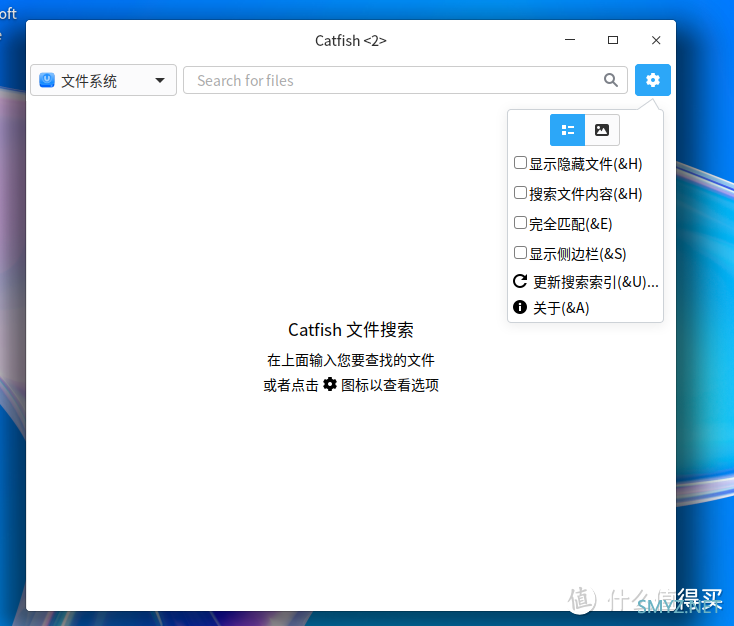Open the 文件系统 location dropdown
Screen dimensions: 734x626
(x=103, y=81)
